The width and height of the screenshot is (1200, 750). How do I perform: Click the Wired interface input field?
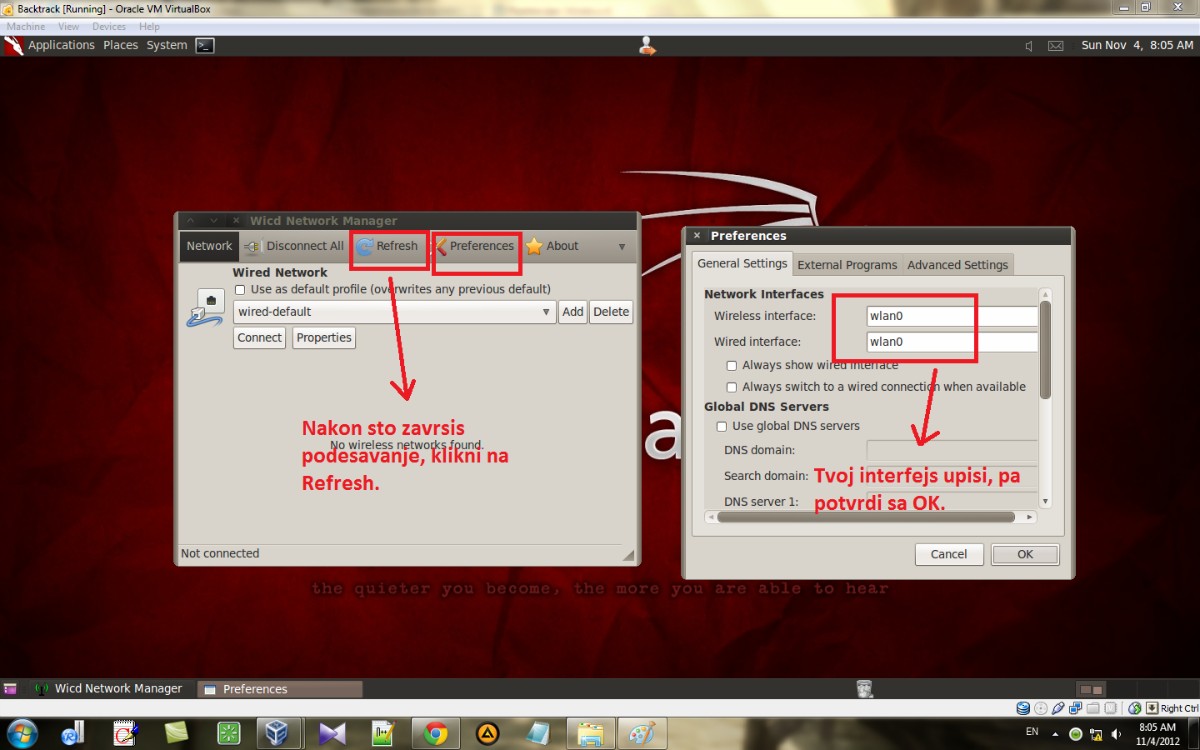[952, 342]
